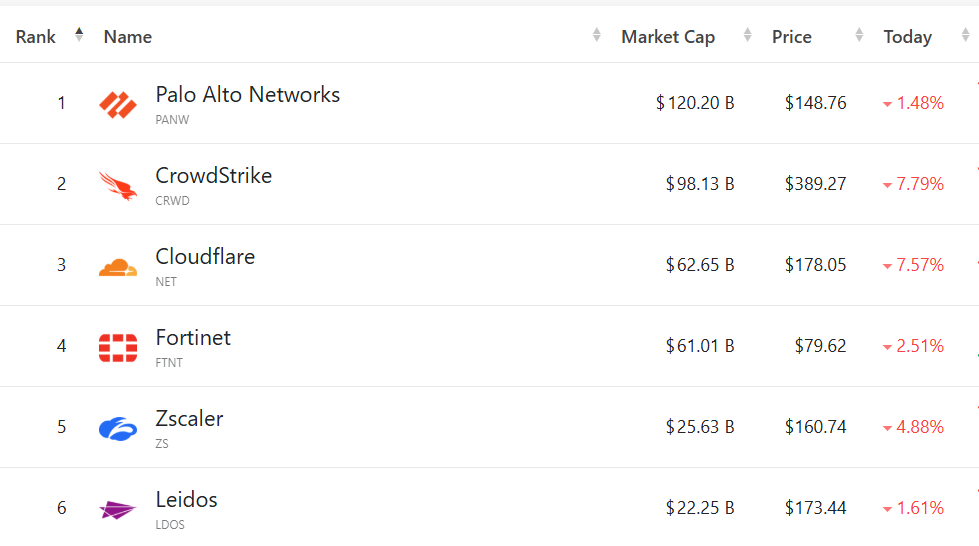This screenshot has width=979, height=546.
Task: Click the Fortinet red grid logo
Action: click(x=118, y=347)
